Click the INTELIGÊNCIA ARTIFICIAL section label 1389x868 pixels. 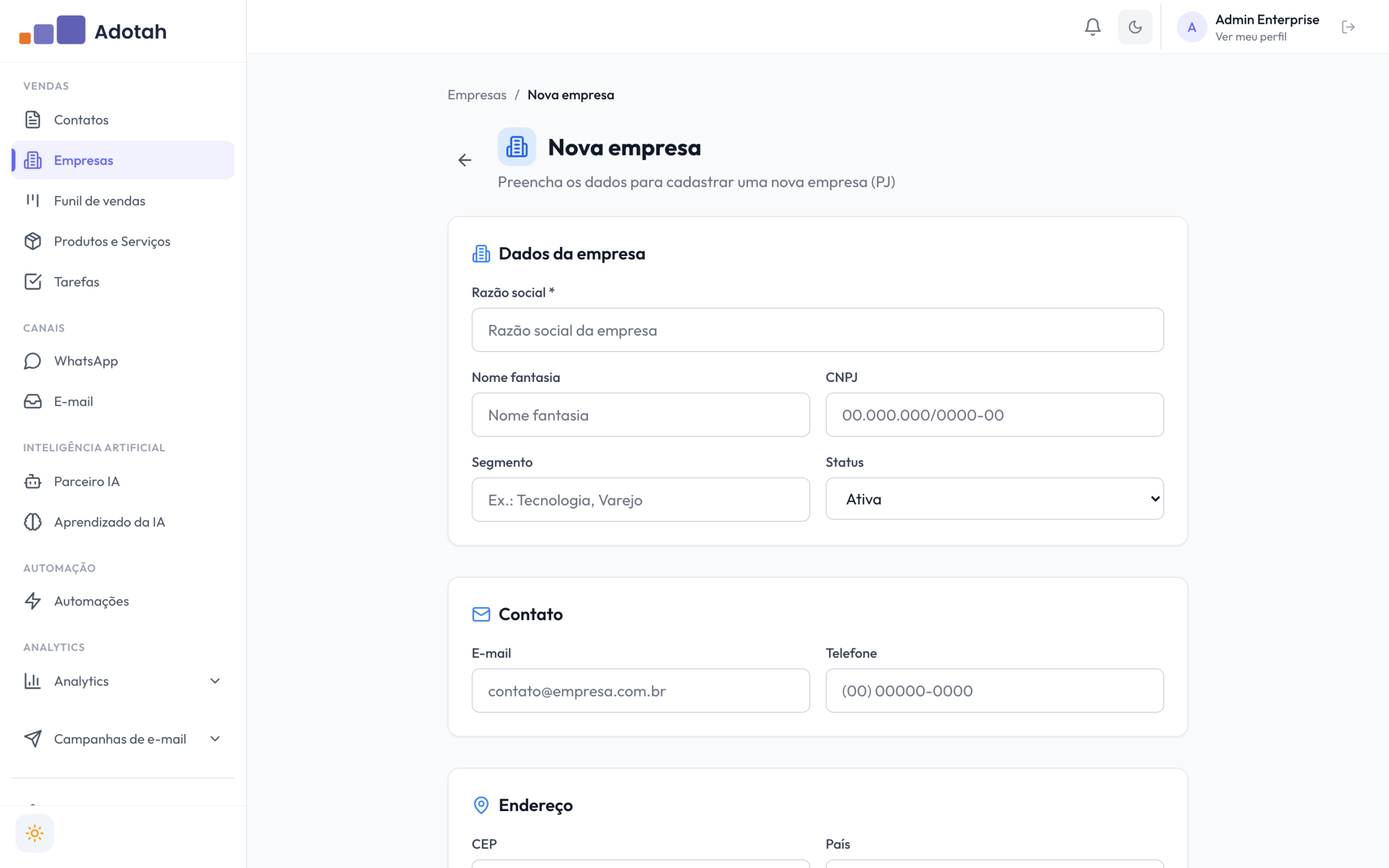pos(94,448)
